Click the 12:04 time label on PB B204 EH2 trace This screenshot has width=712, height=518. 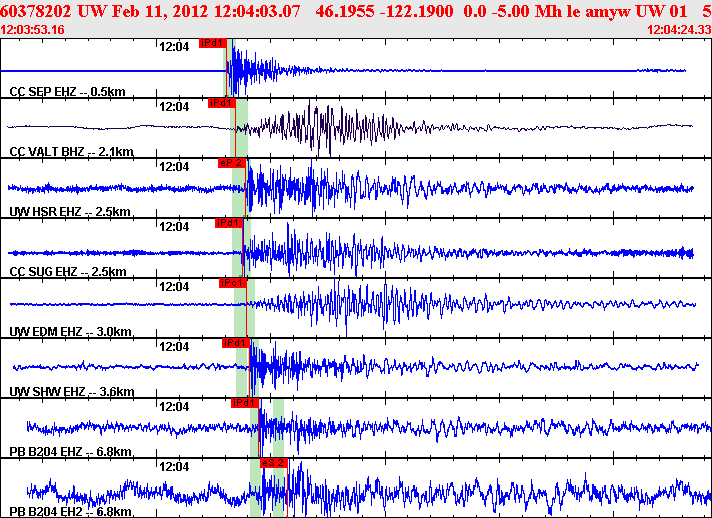[x=174, y=466]
